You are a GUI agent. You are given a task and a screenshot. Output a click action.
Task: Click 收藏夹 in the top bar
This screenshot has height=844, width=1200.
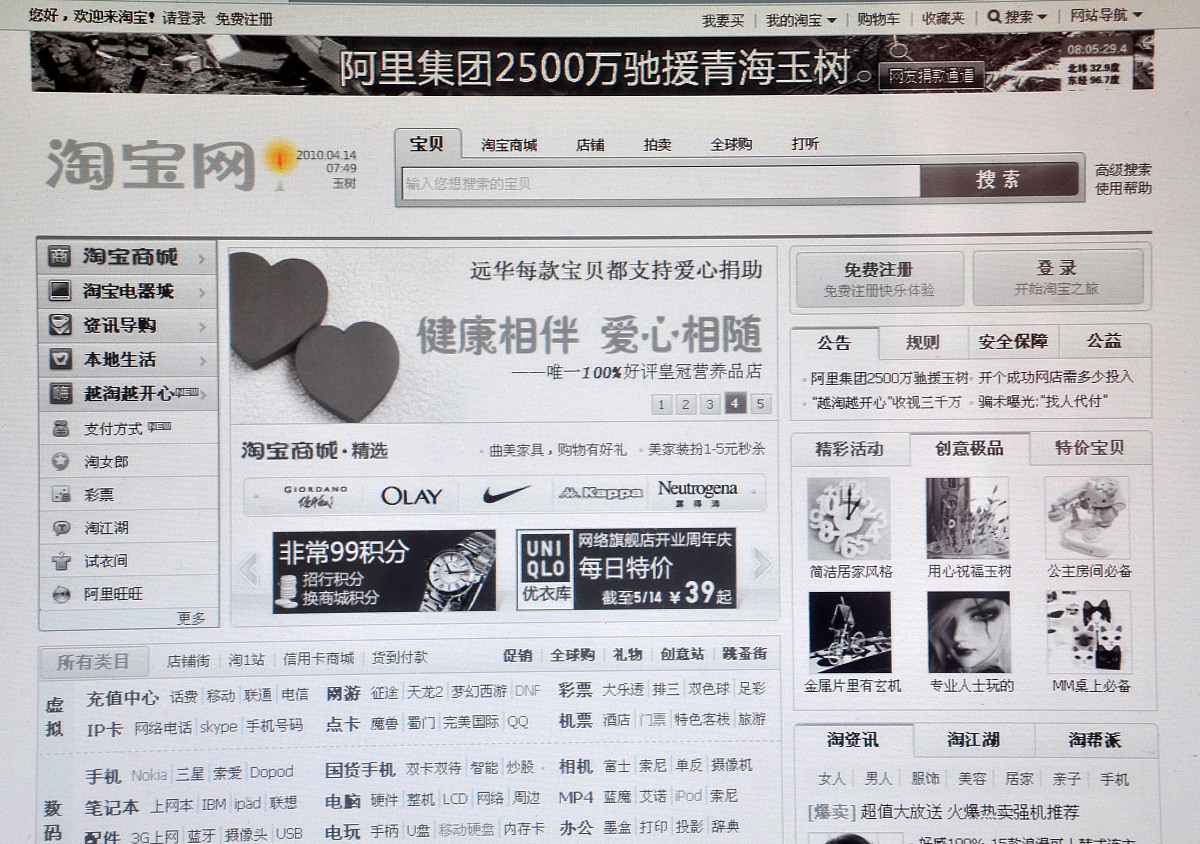[x=944, y=18]
